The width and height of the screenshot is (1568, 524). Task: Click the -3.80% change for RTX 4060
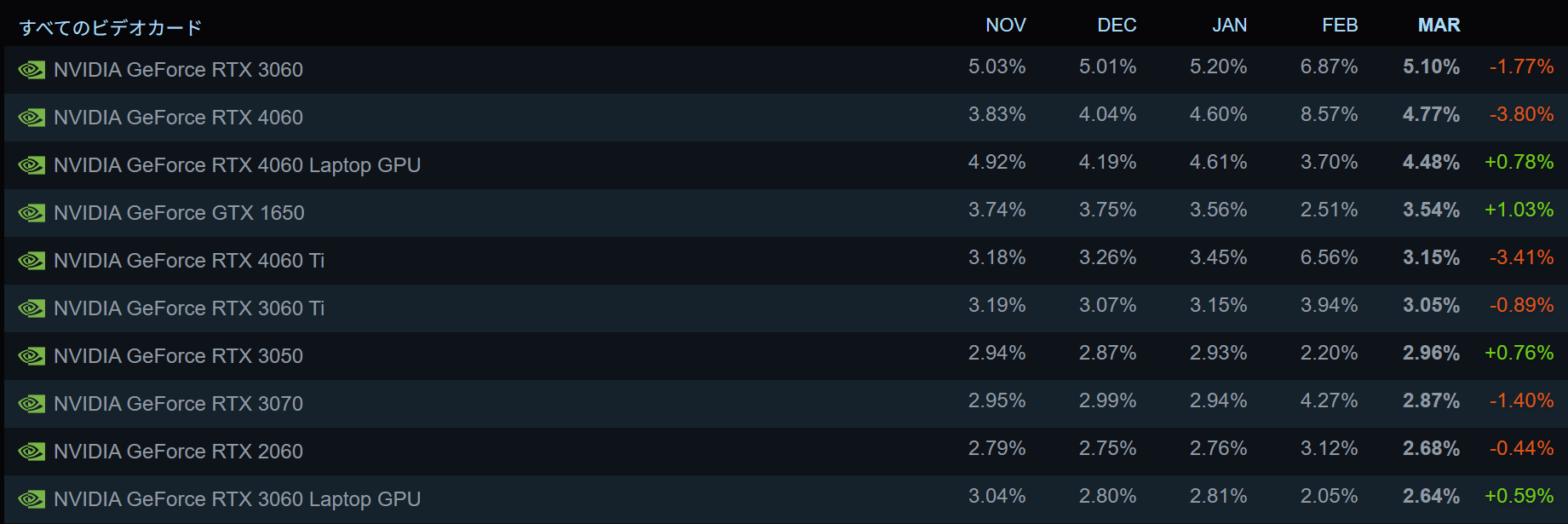tap(1521, 114)
